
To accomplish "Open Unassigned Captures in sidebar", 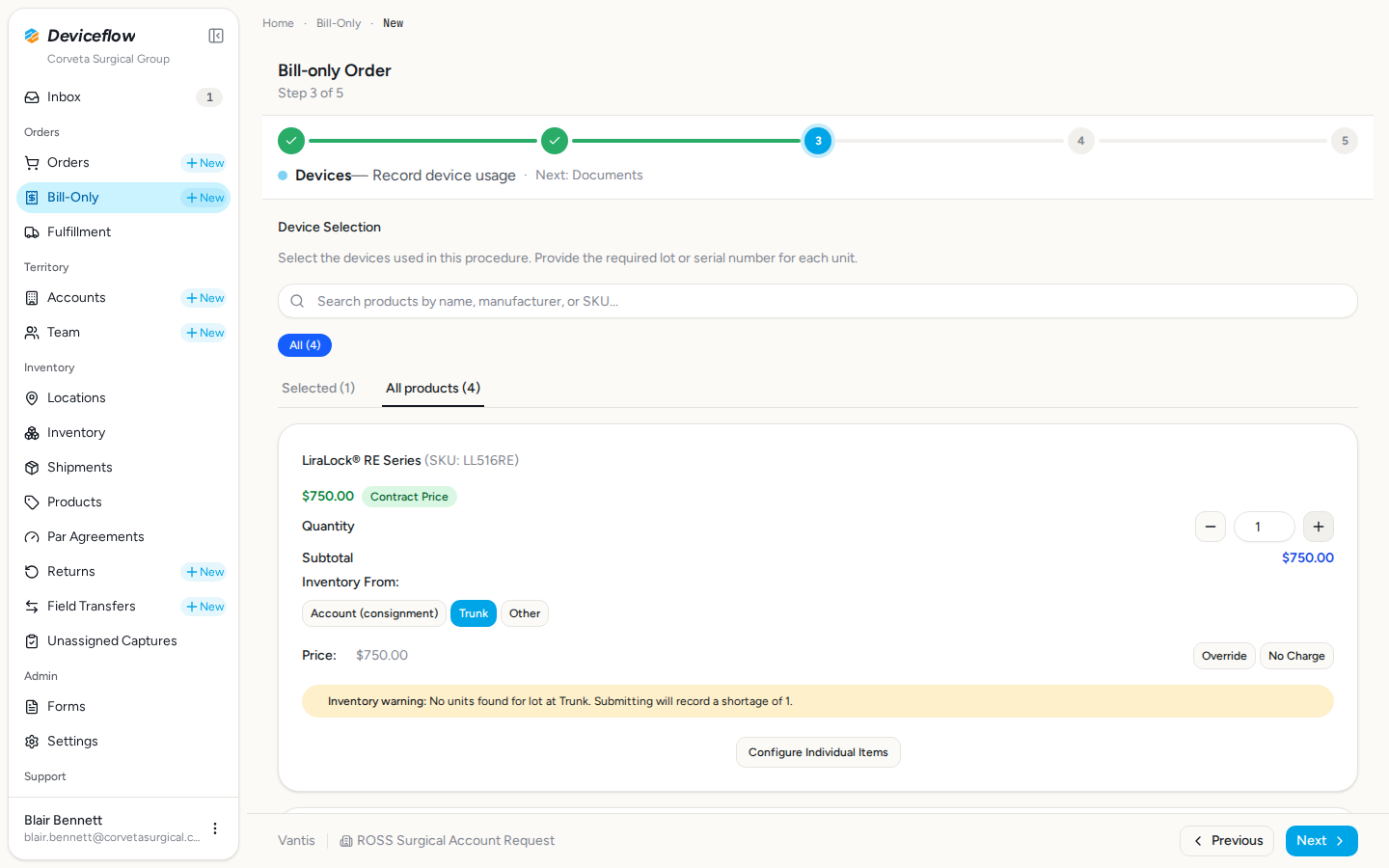I will (x=123, y=641).
